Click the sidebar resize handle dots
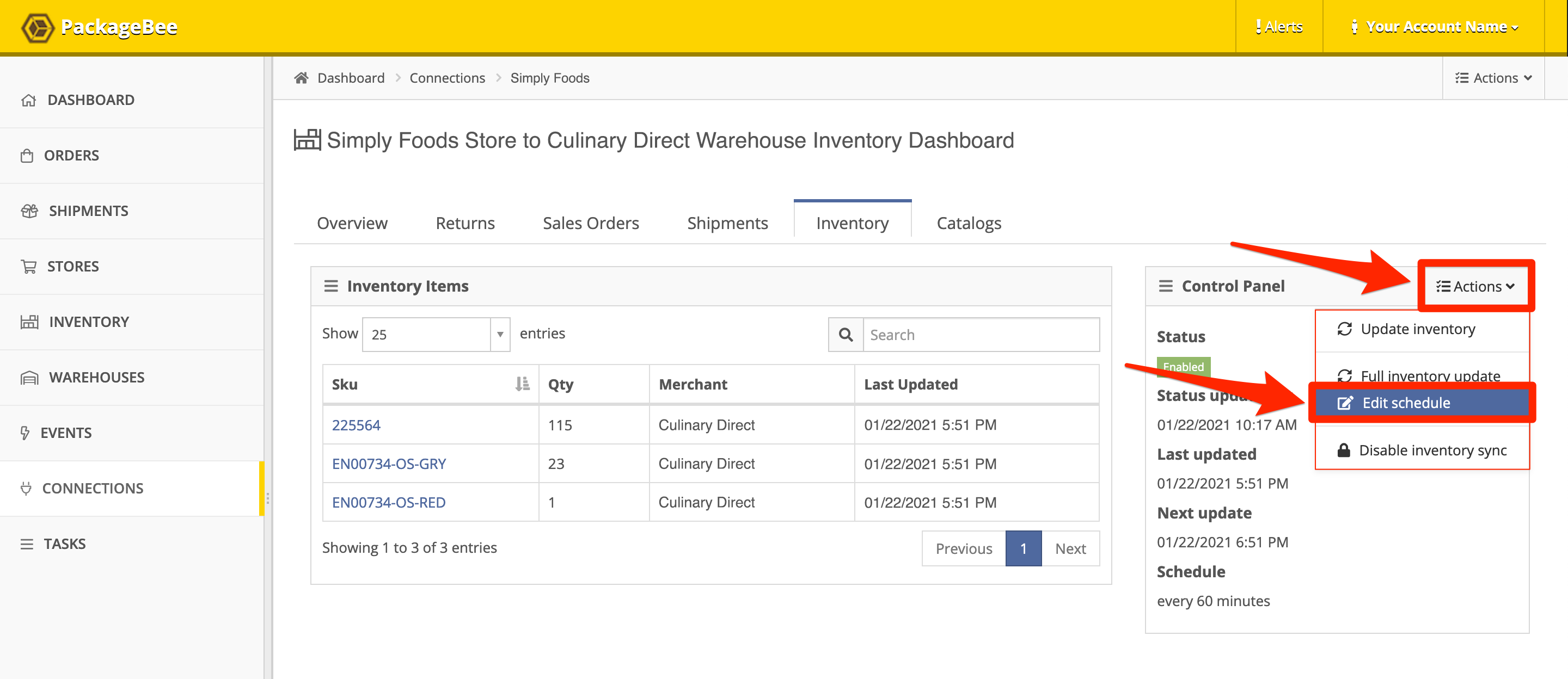Image resolution: width=1568 pixels, height=679 pixels. (x=268, y=498)
